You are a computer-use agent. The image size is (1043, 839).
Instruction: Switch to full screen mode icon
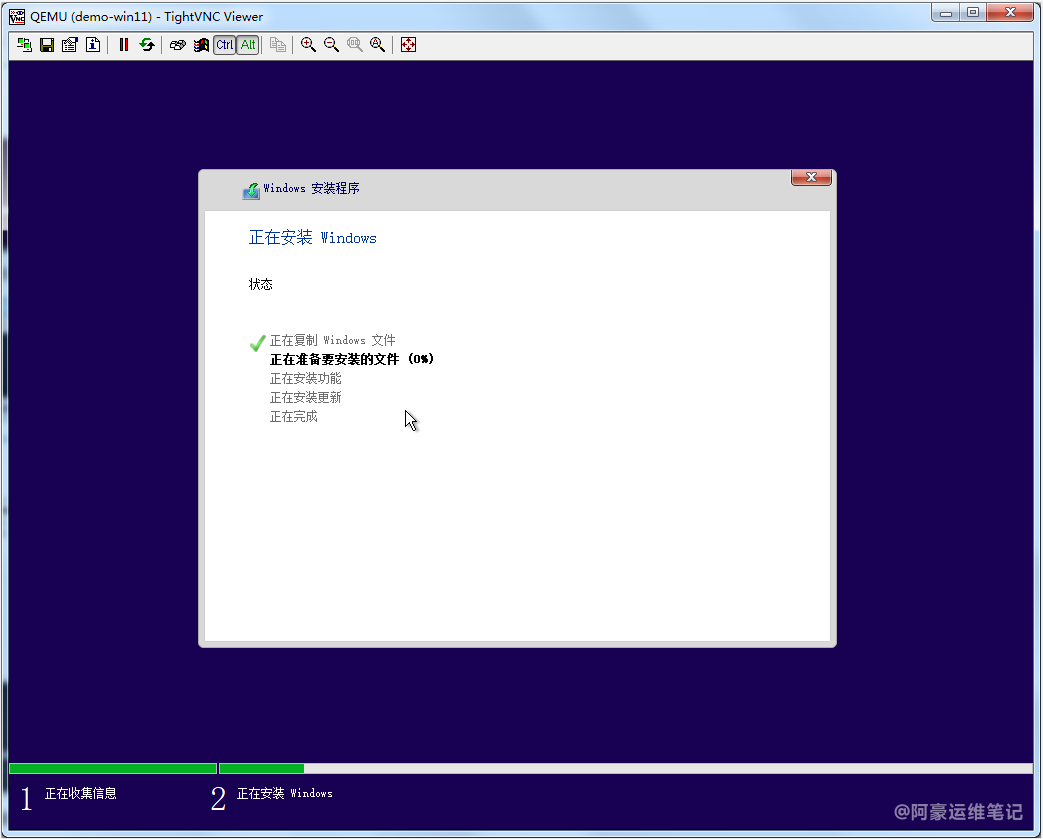click(408, 45)
